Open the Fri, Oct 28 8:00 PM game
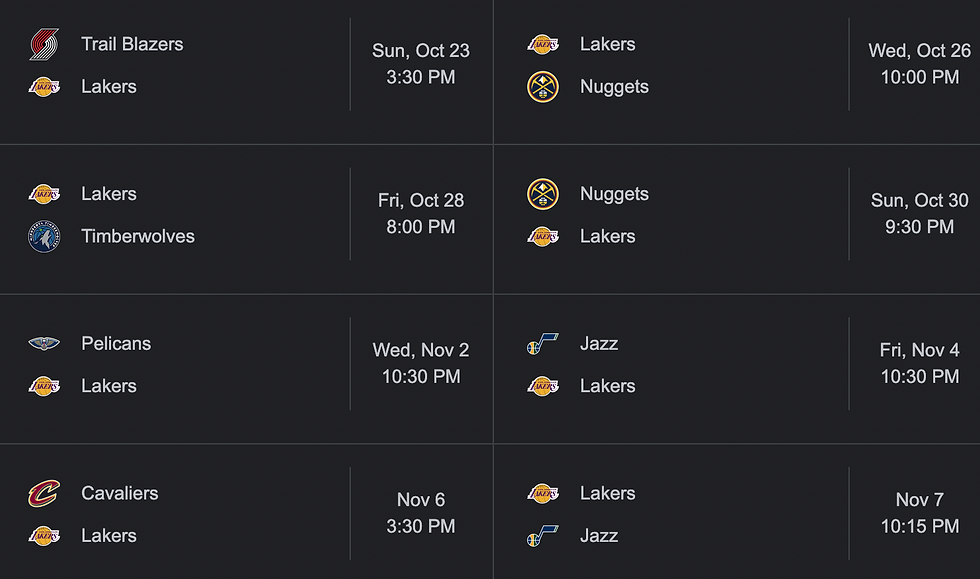Viewport: 980px width, 579px height. [x=246, y=219]
